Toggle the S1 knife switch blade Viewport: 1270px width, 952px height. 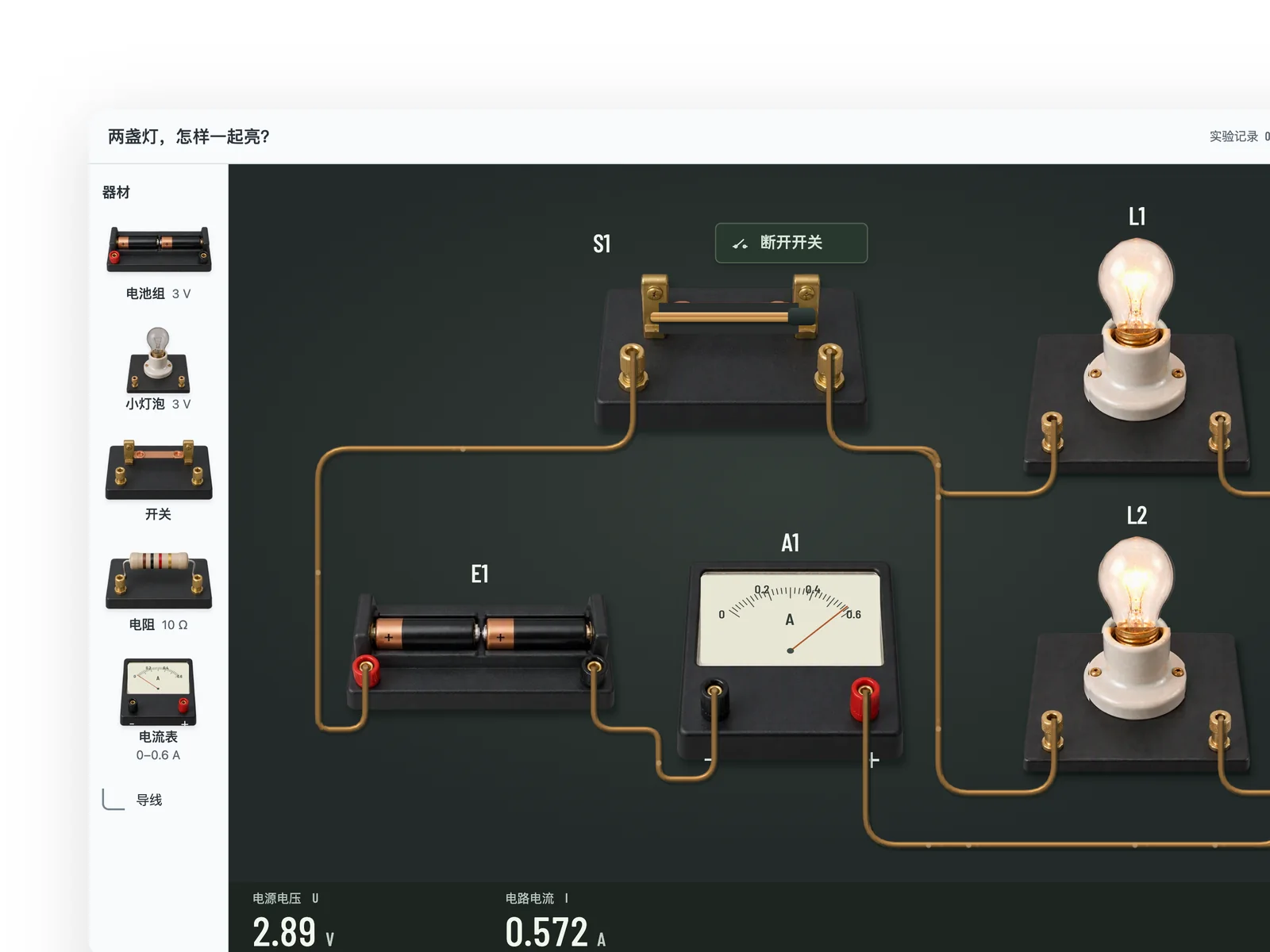[x=731, y=317]
